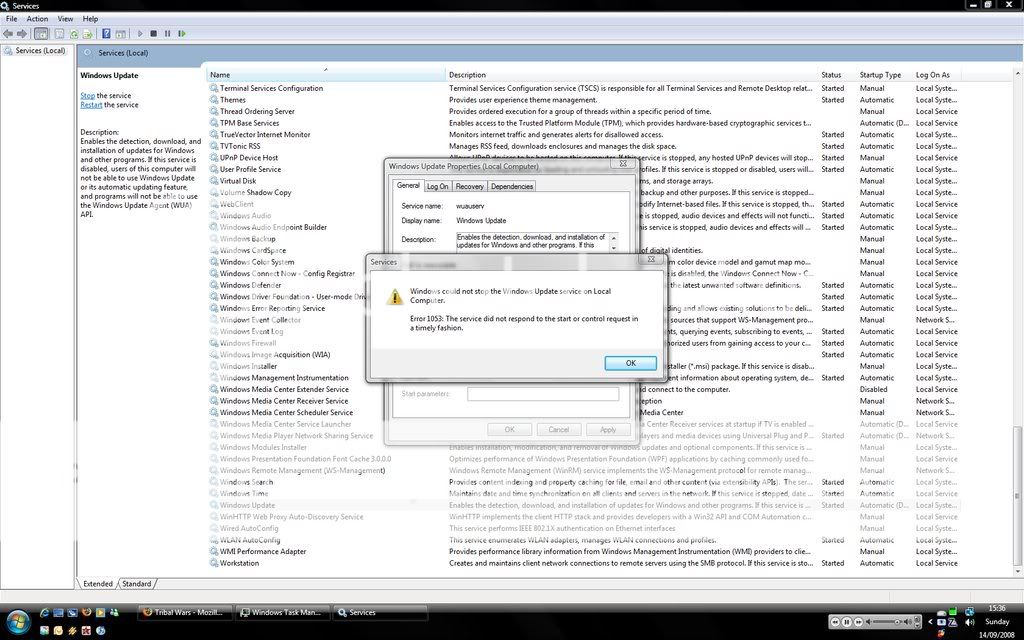Click the Pause Service toolbar icon
Image resolution: width=1024 pixels, height=640 pixels.
[167, 34]
